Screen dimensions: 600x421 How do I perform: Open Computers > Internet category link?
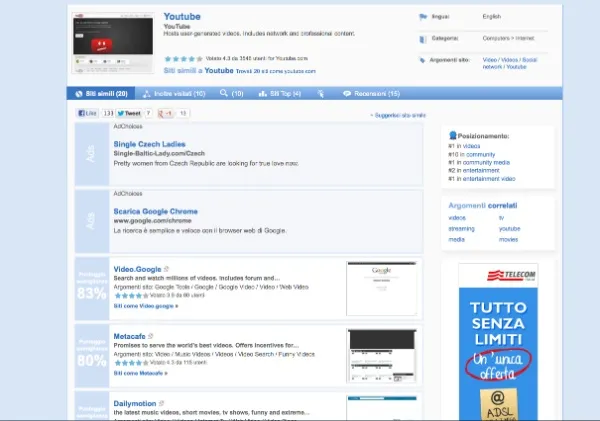(508, 38)
